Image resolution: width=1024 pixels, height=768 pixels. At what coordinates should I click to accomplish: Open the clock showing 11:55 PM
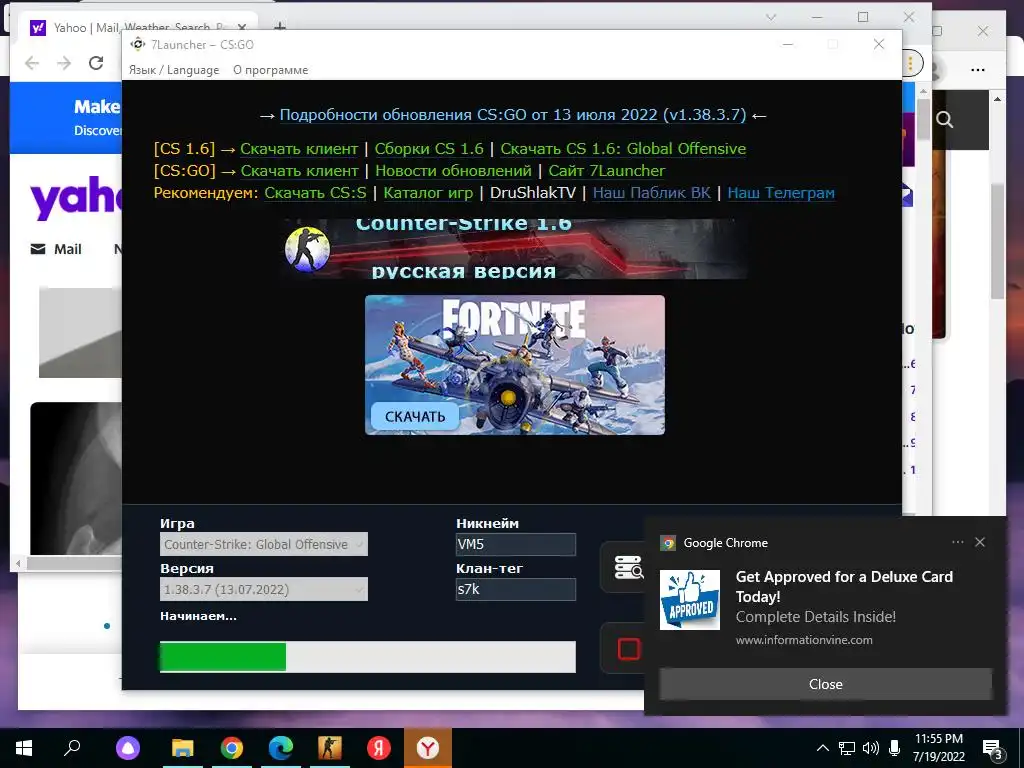[938, 748]
